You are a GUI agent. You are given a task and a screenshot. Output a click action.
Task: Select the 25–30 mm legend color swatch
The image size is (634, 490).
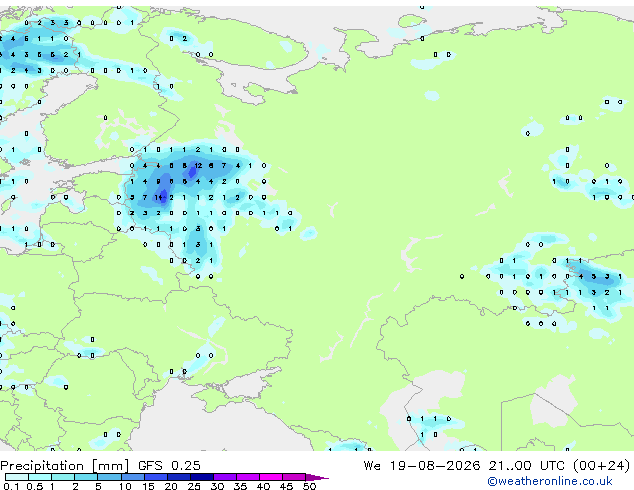(201, 477)
